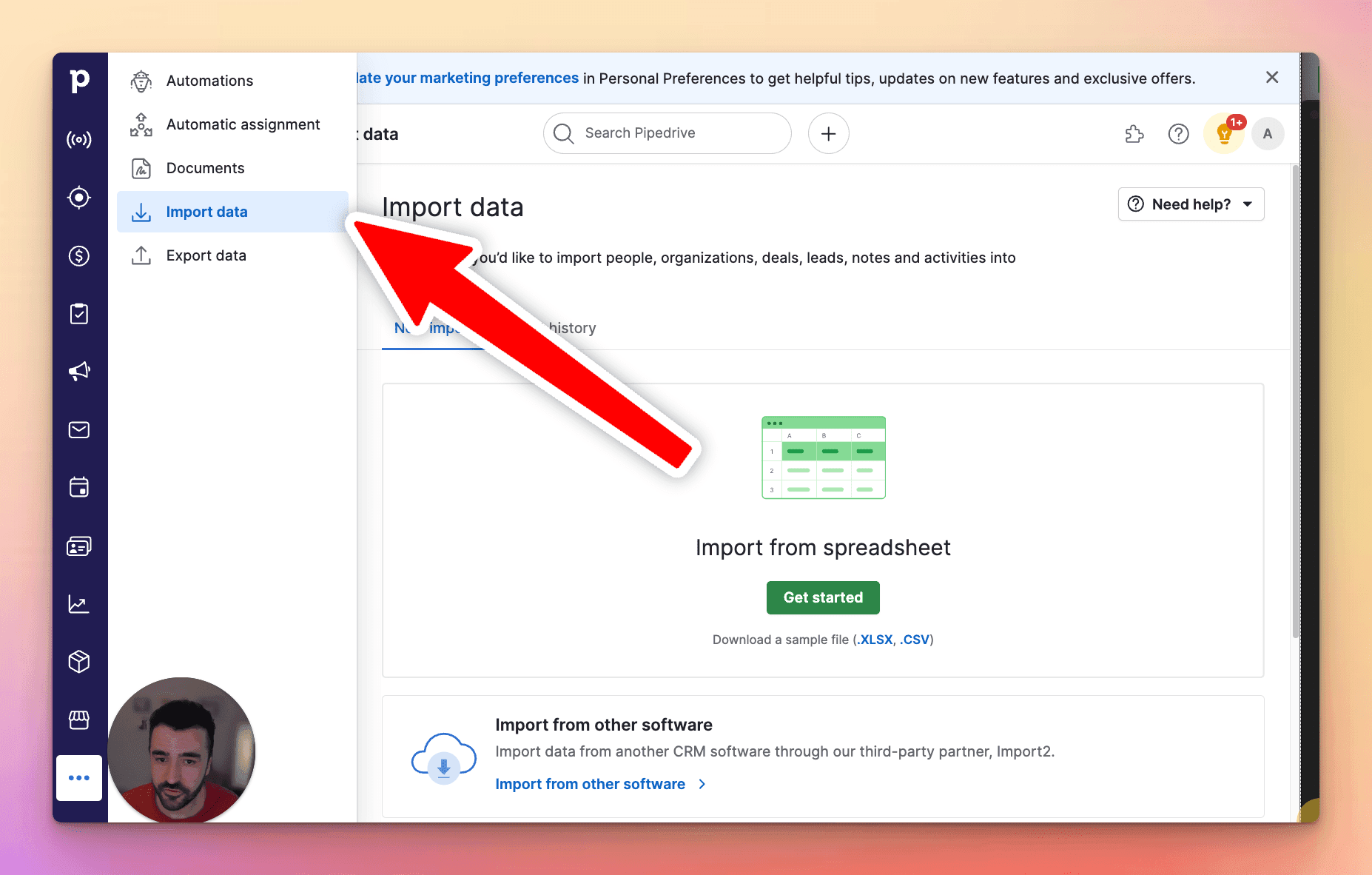Image resolution: width=1372 pixels, height=875 pixels.
Task: Open Activities calendar icon
Action: [x=79, y=487]
